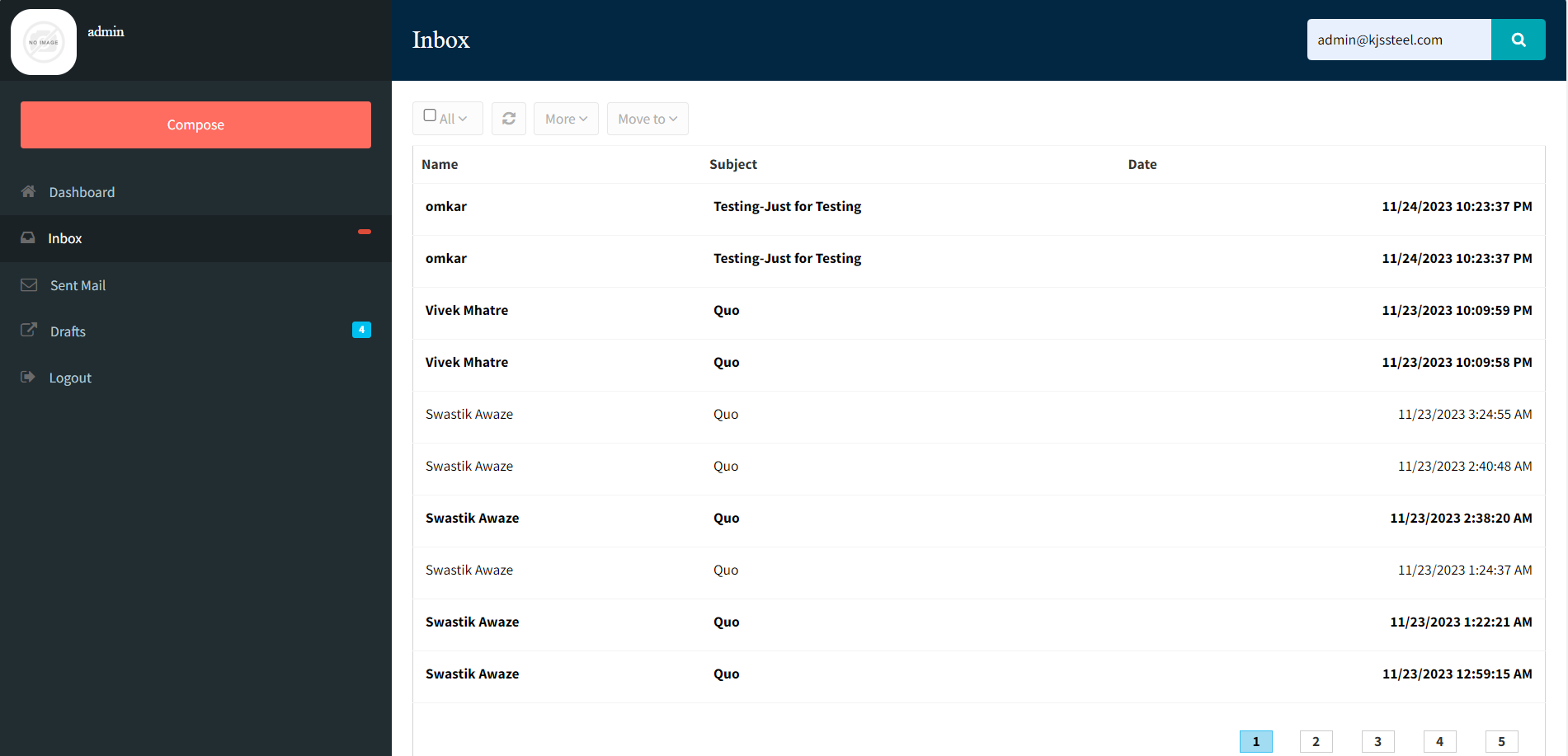Go to page 2 of inbox
Screen dimensions: 1568x756
click(x=1316, y=741)
